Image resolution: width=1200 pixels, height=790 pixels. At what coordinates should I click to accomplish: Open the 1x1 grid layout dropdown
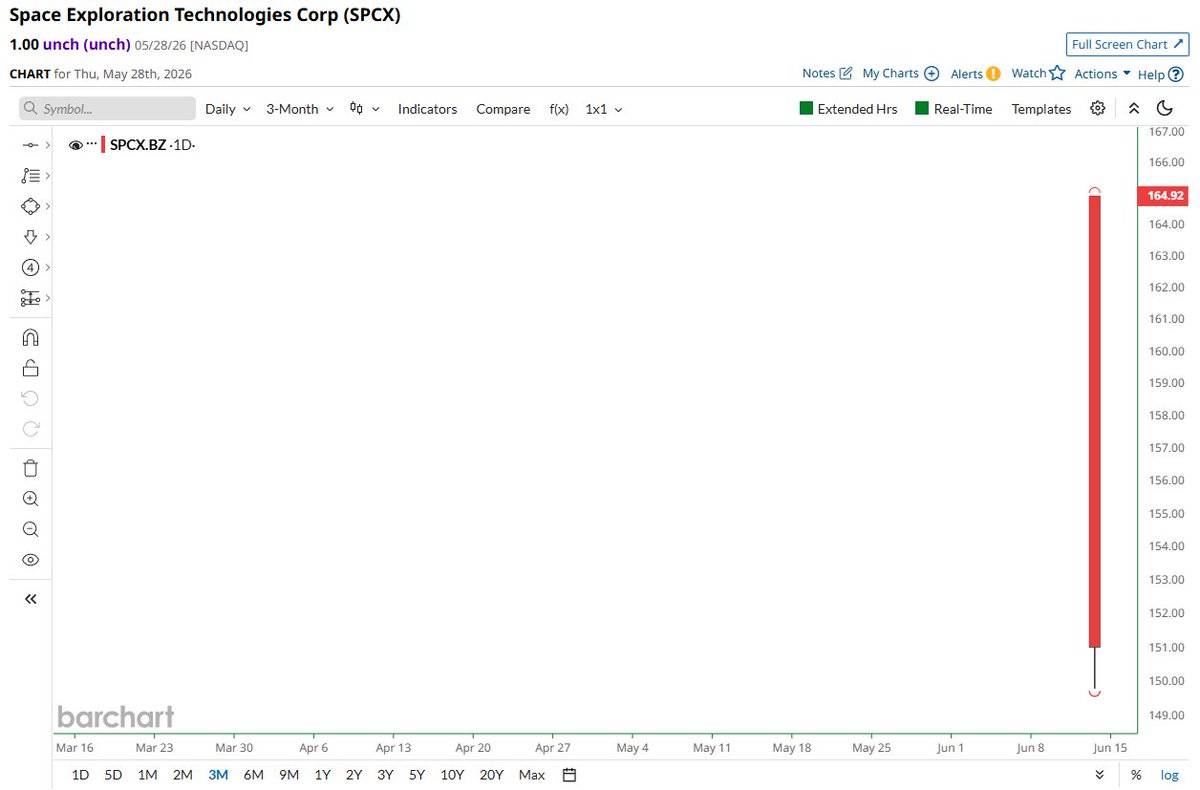point(604,109)
